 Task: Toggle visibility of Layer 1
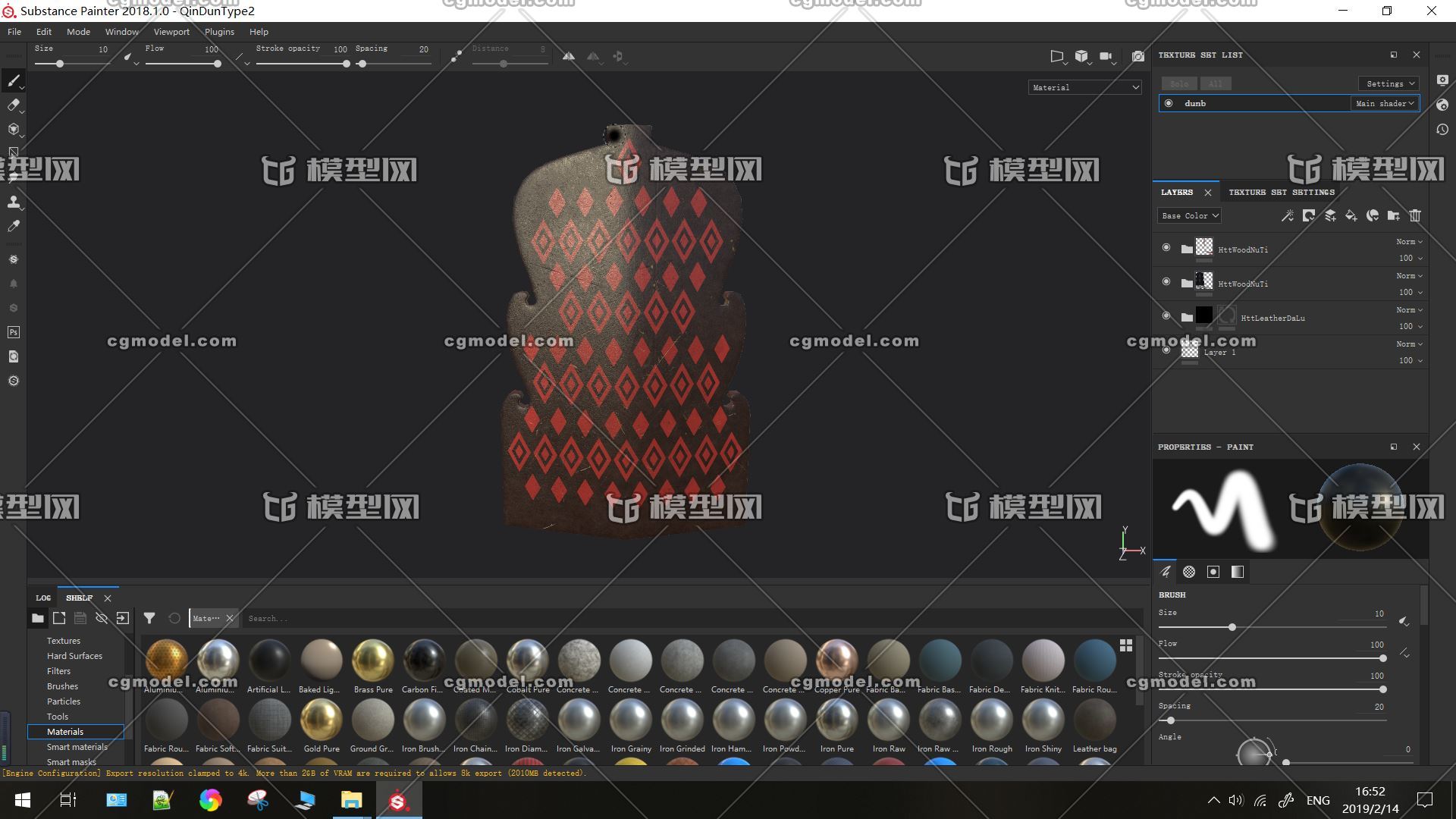coord(1166,350)
